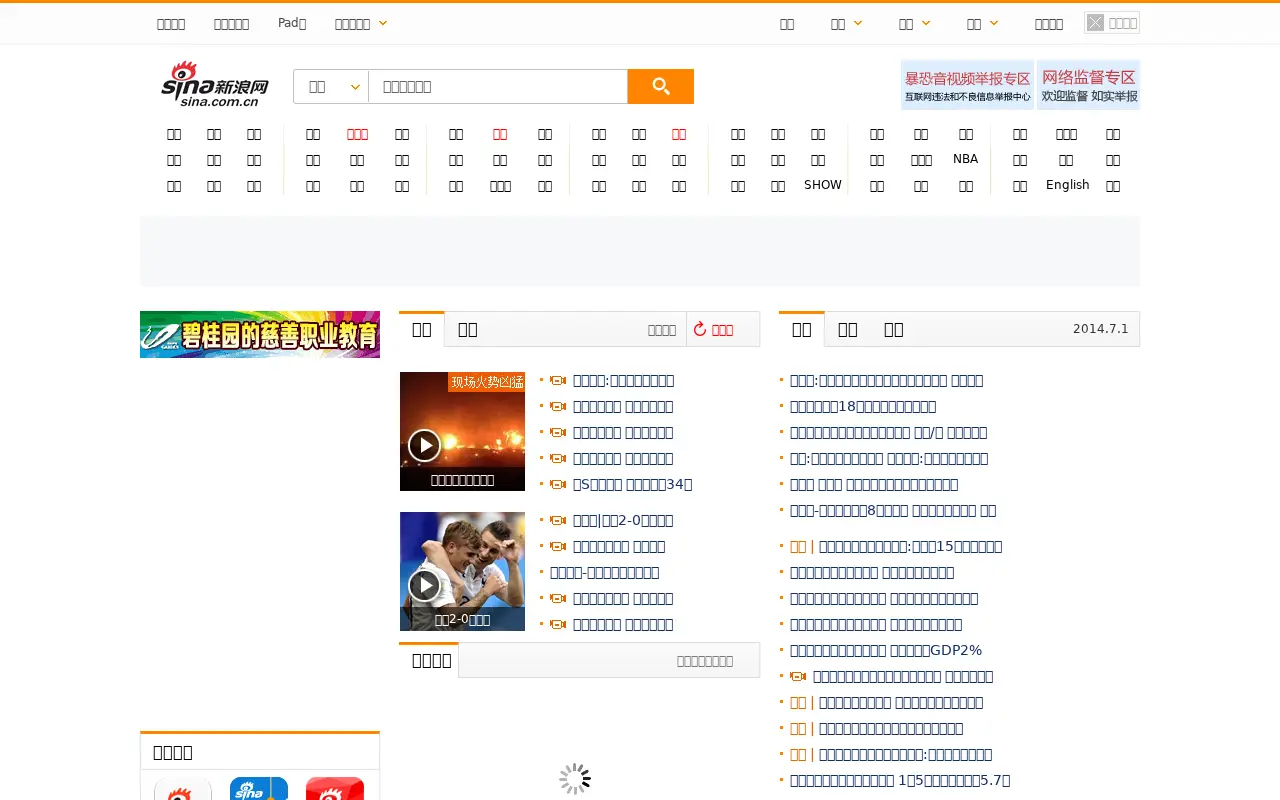Click video camera icon beside the '34' headline
Screen dimensions: 1280x800
558,485
